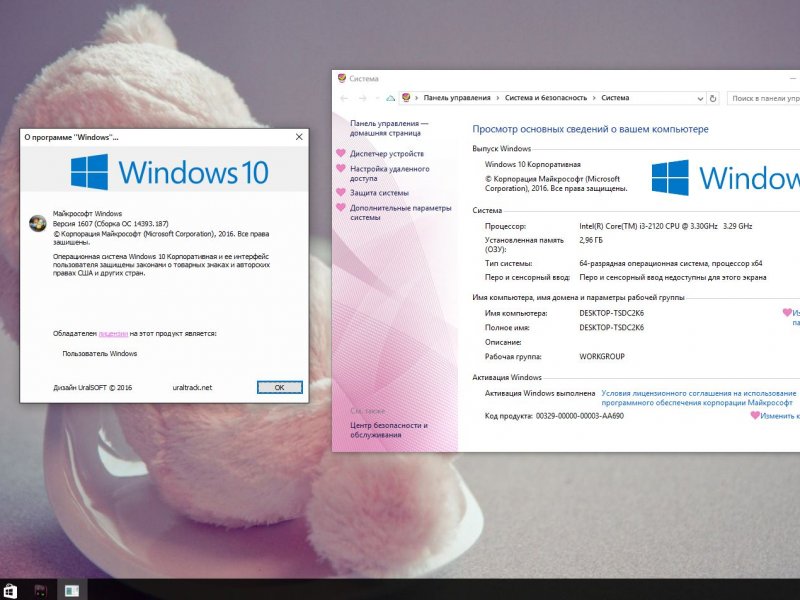Click the OK button in the About Windows dialog
This screenshot has height=600, width=800.
click(280, 387)
